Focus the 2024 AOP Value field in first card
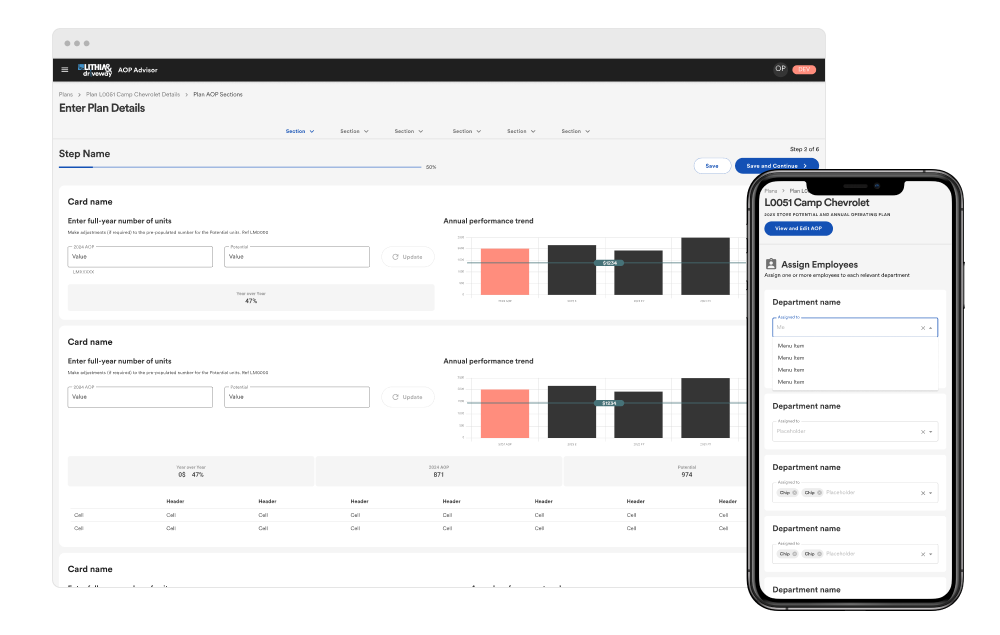The image size is (1000, 635). pos(140,257)
